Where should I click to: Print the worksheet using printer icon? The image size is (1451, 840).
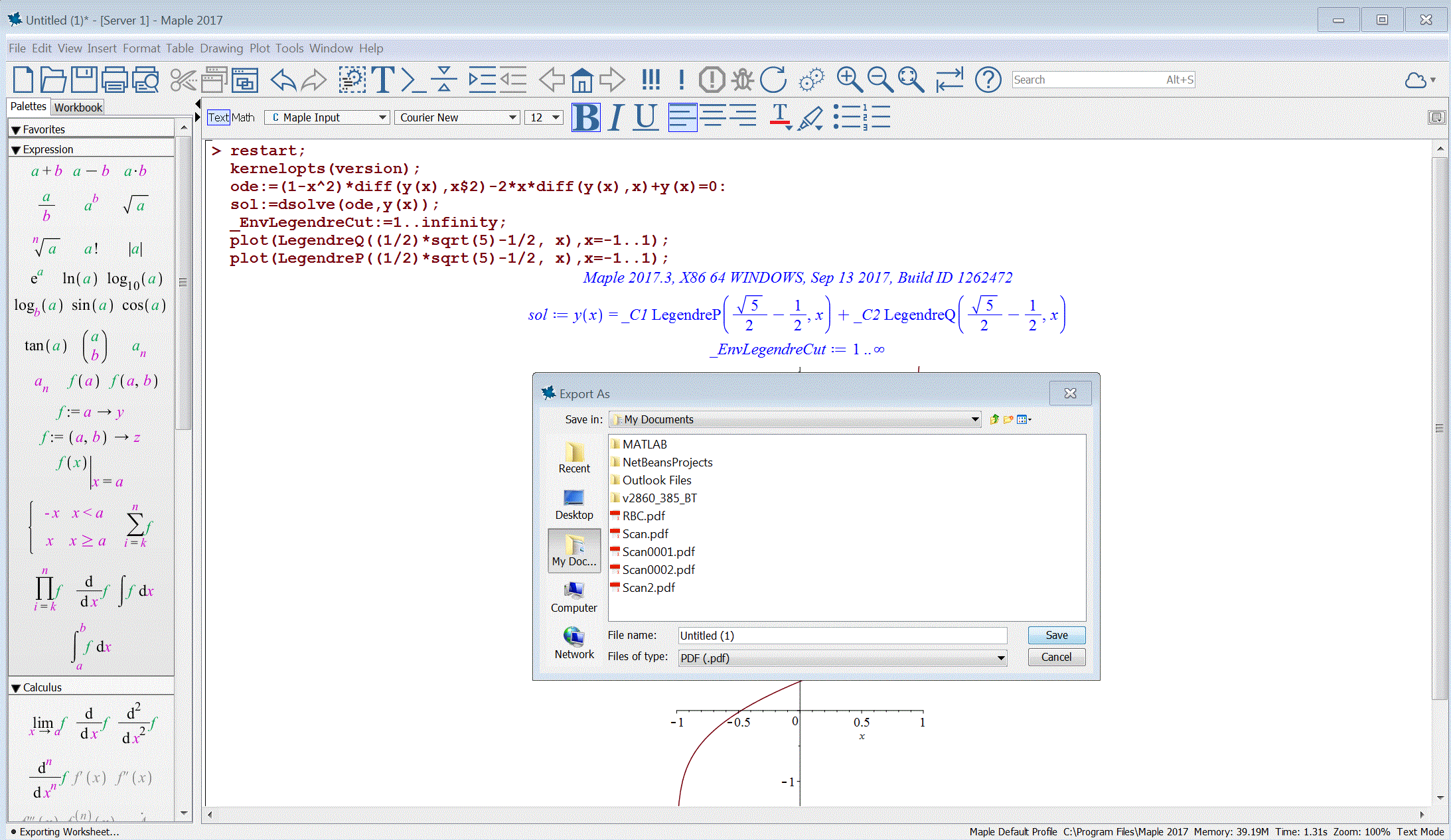click(115, 80)
